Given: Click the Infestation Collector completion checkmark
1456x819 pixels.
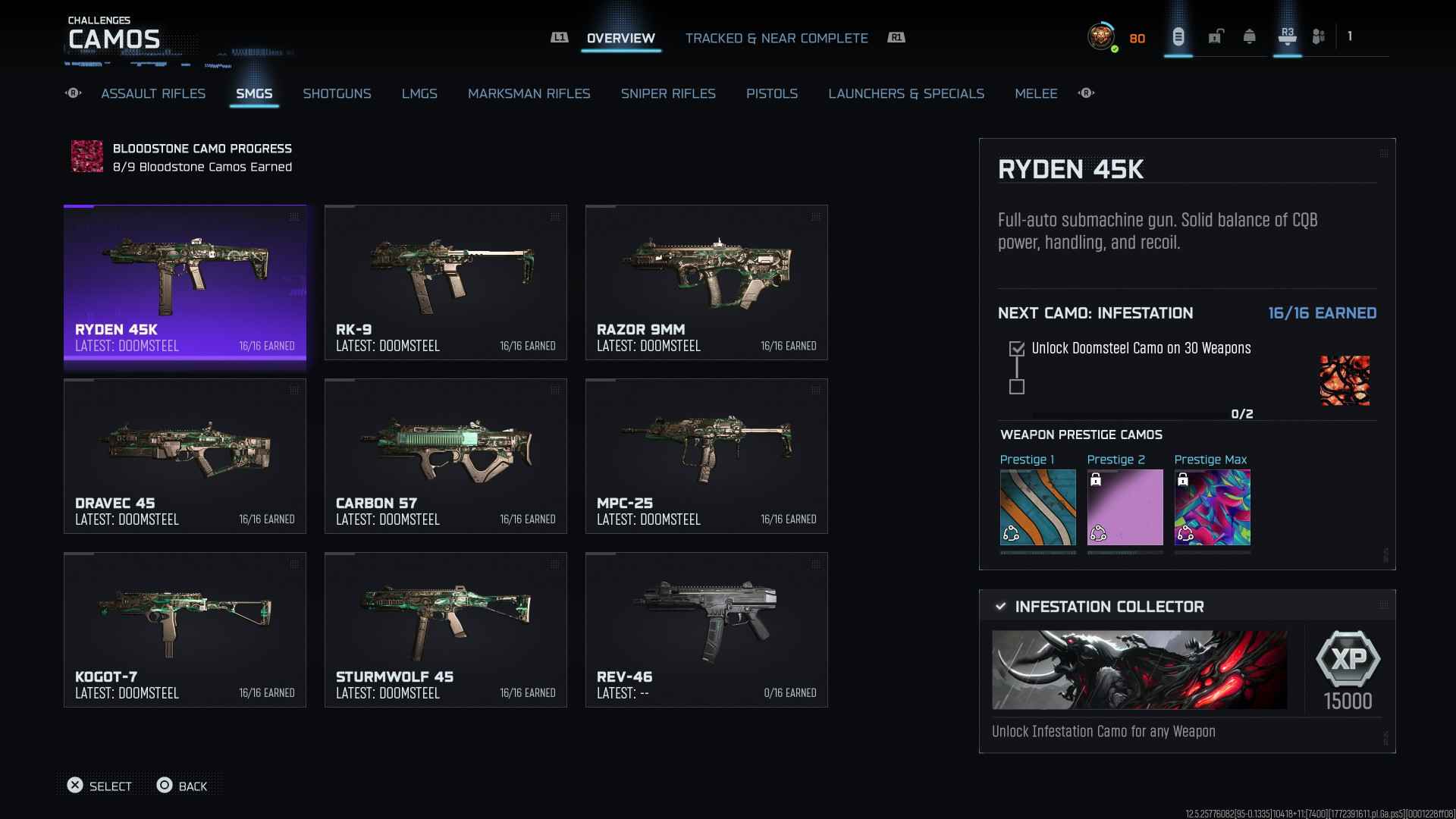Looking at the screenshot, I should (1001, 606).
